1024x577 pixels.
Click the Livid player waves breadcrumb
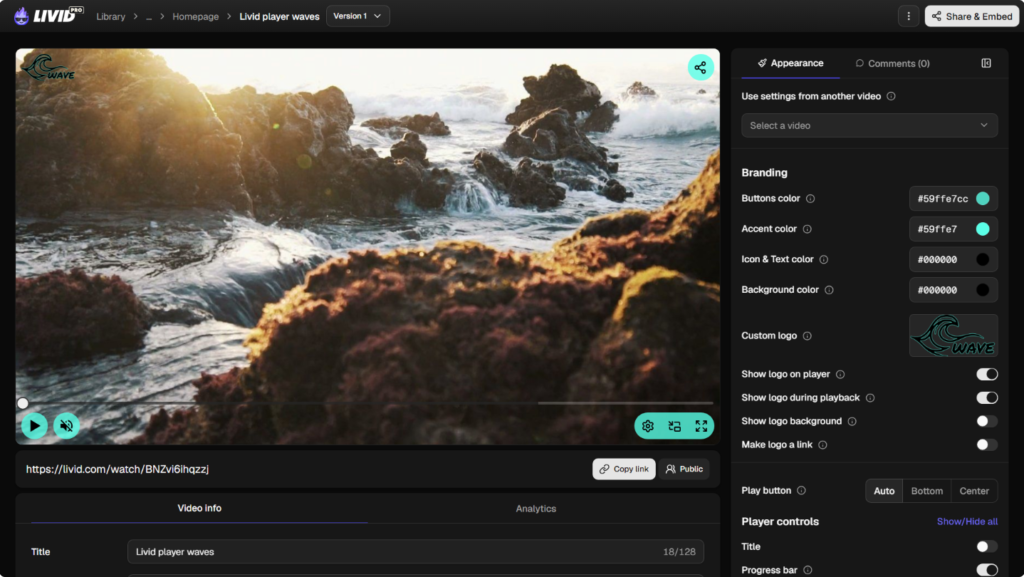(x=280, y=16)
